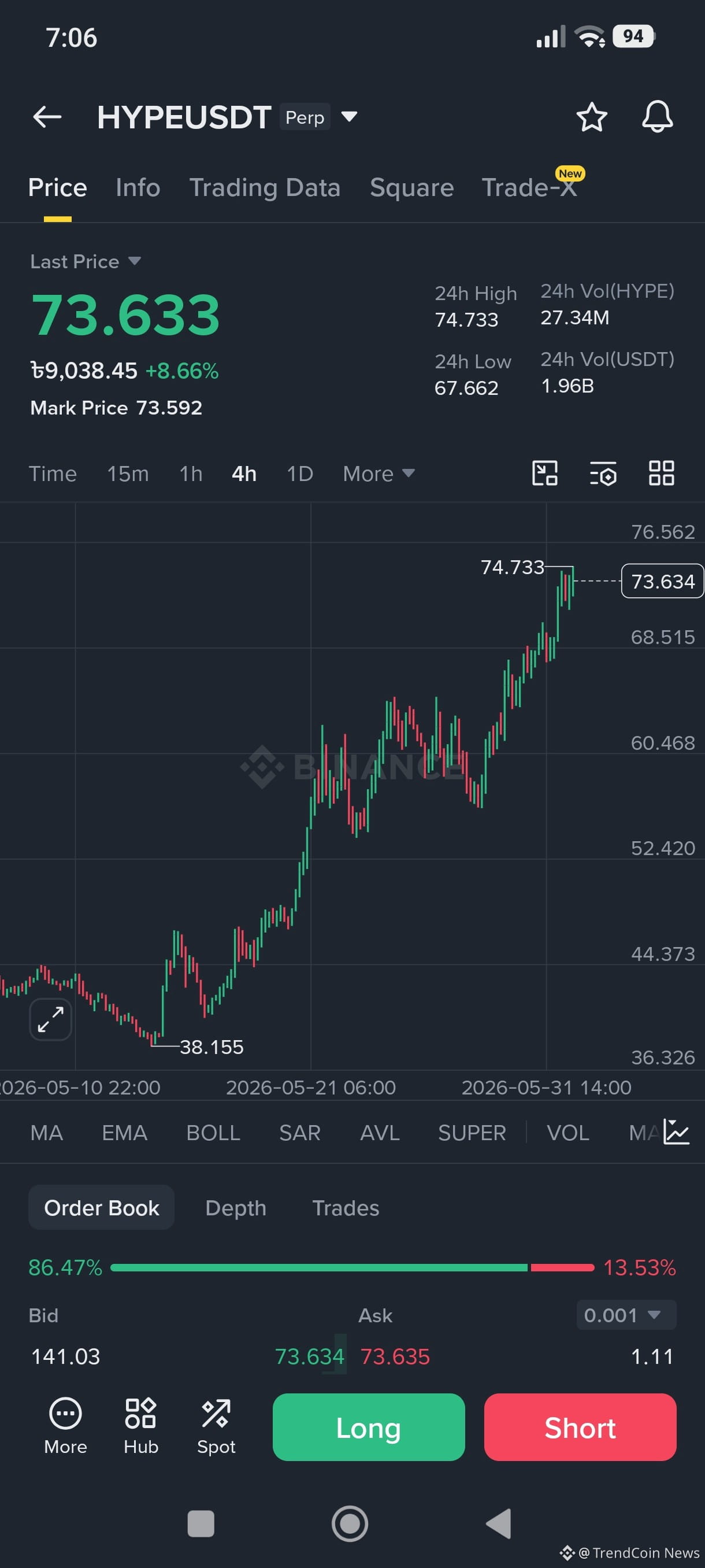The height and width of the screenshot is (1568, 705).
Task: Open indicator chart settings icon
Action: coord(677,1132)
